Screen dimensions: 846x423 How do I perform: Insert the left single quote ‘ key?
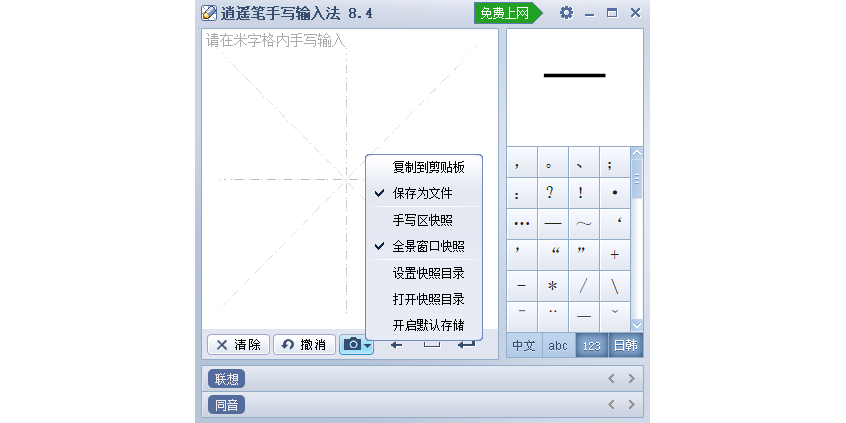615,224
